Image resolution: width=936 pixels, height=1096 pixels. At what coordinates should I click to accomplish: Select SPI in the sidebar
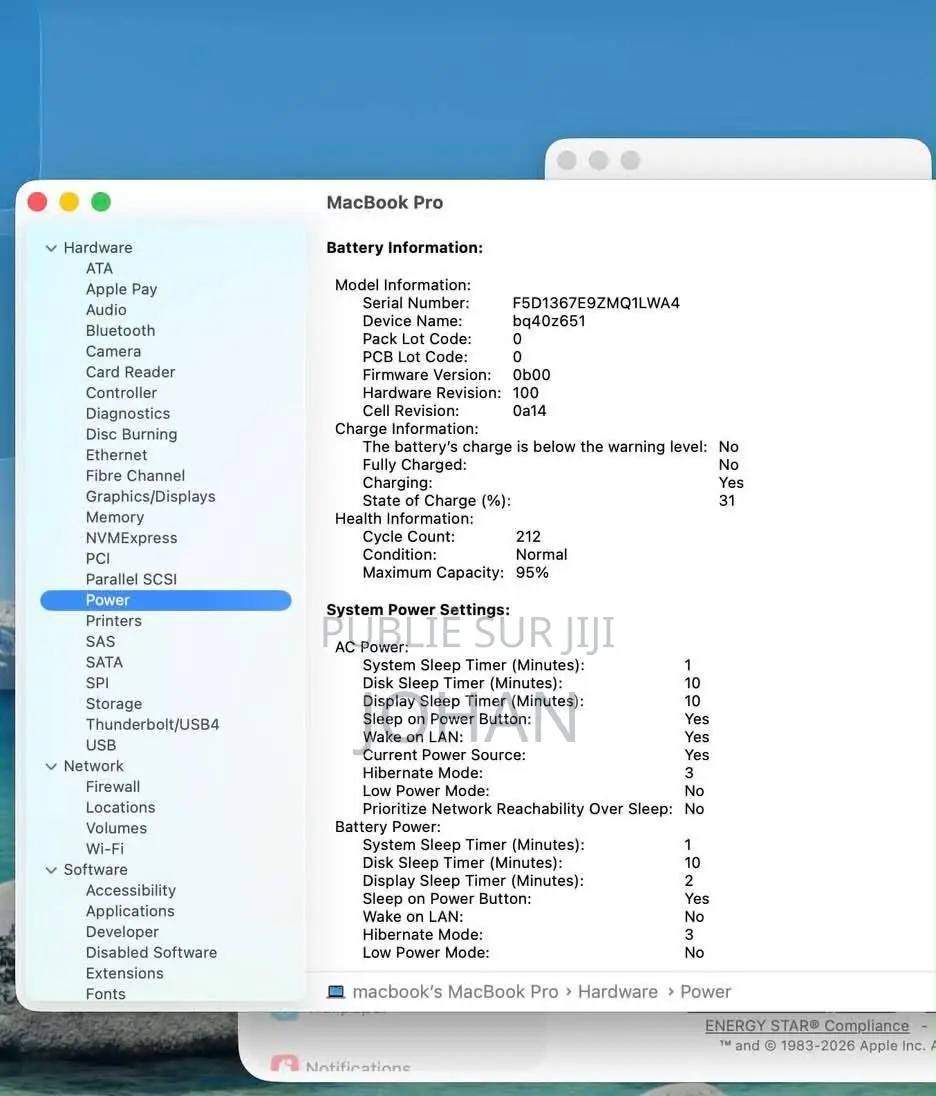coord(97,683)
